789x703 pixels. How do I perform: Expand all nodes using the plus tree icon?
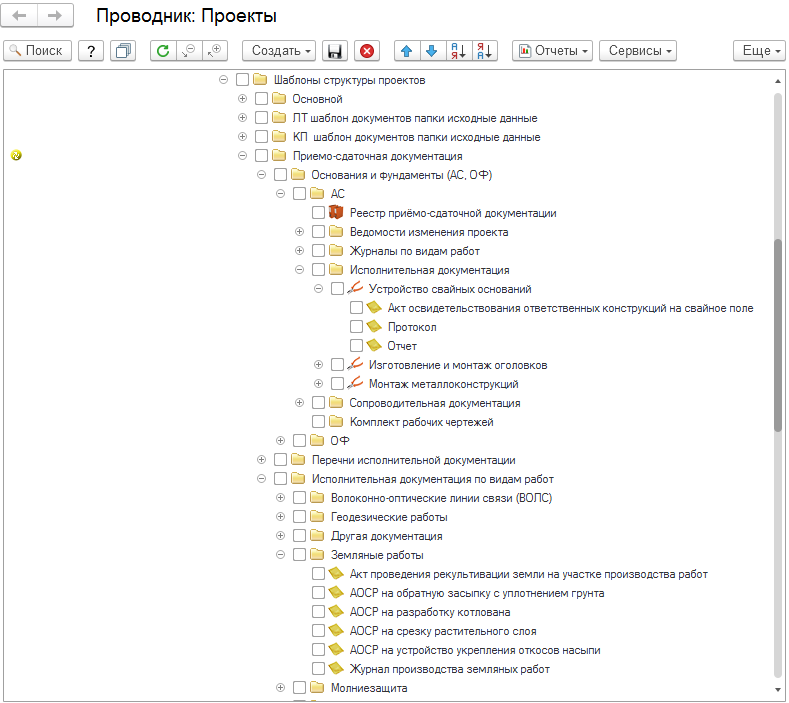coord(215,51)
